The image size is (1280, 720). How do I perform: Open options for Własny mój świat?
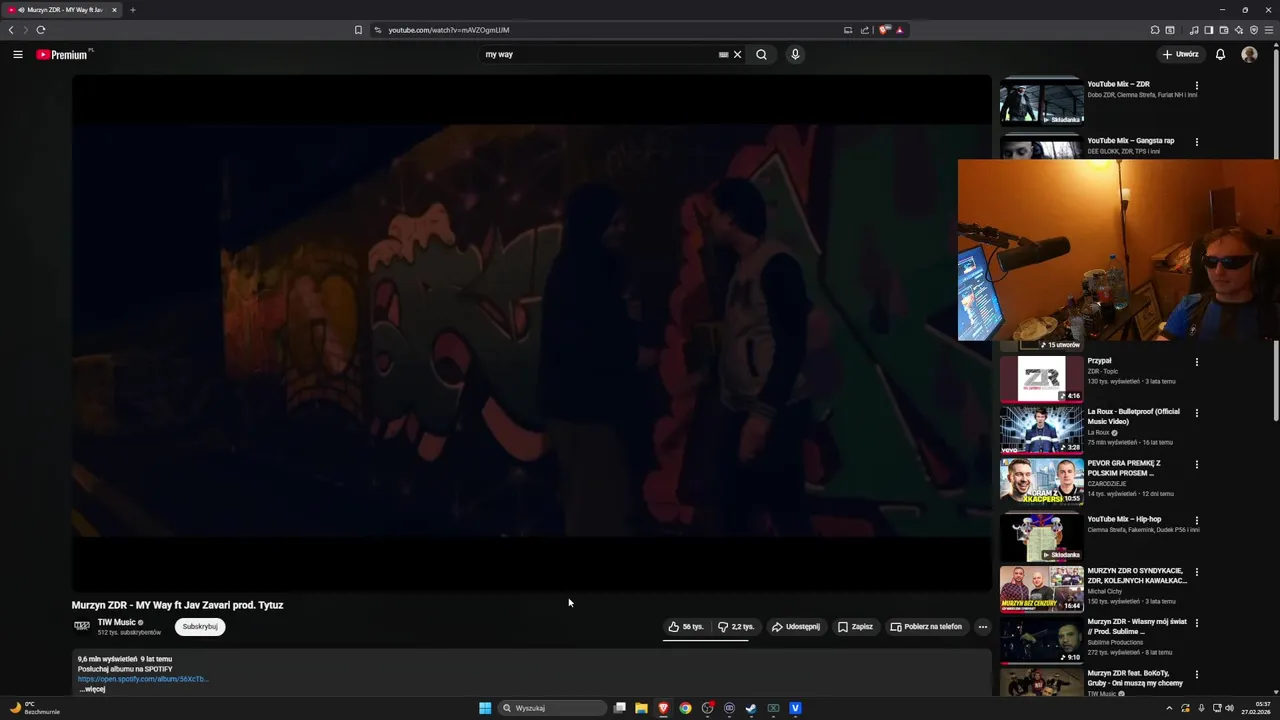point(1197,623)
